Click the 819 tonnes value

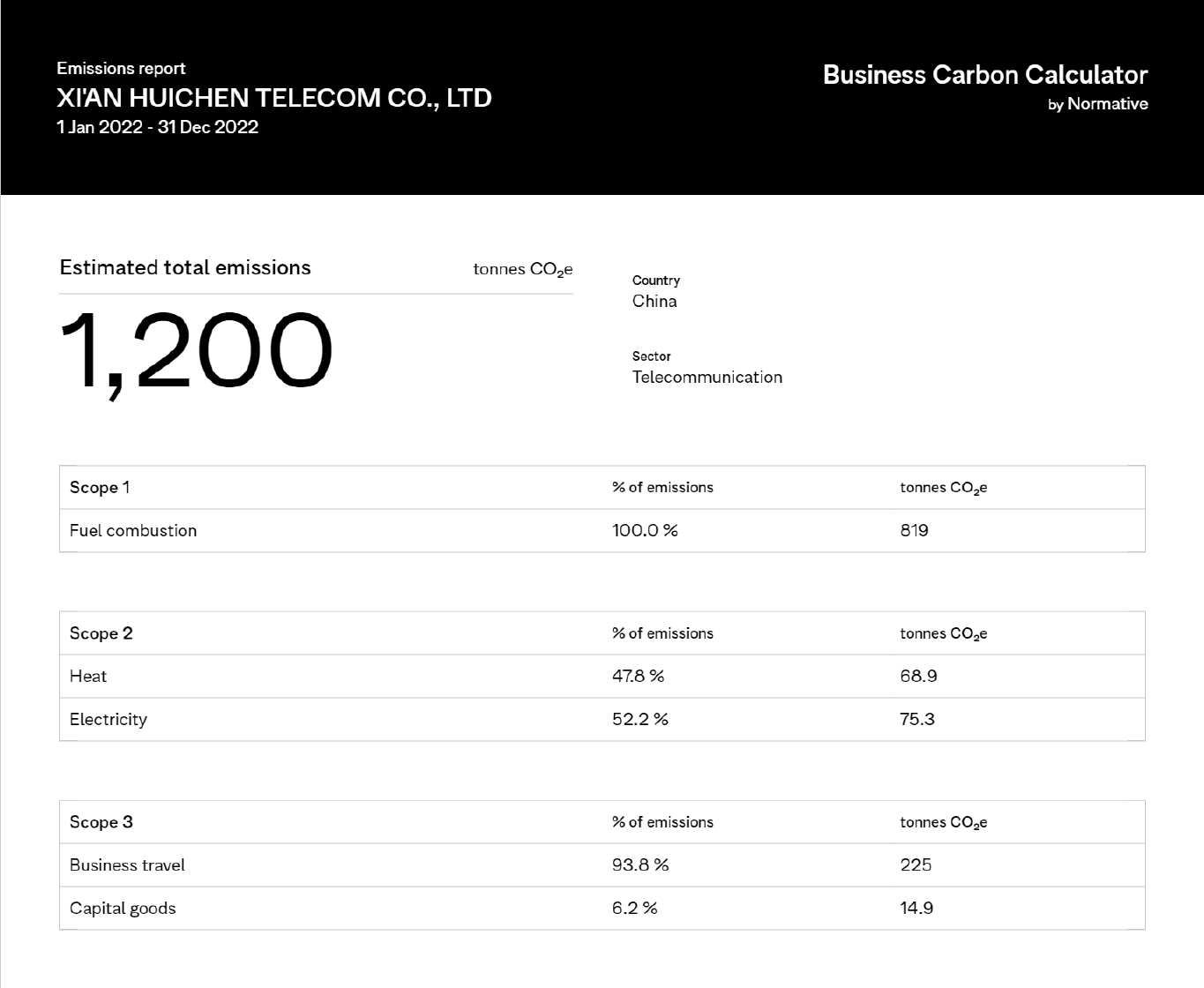[914, 531]
